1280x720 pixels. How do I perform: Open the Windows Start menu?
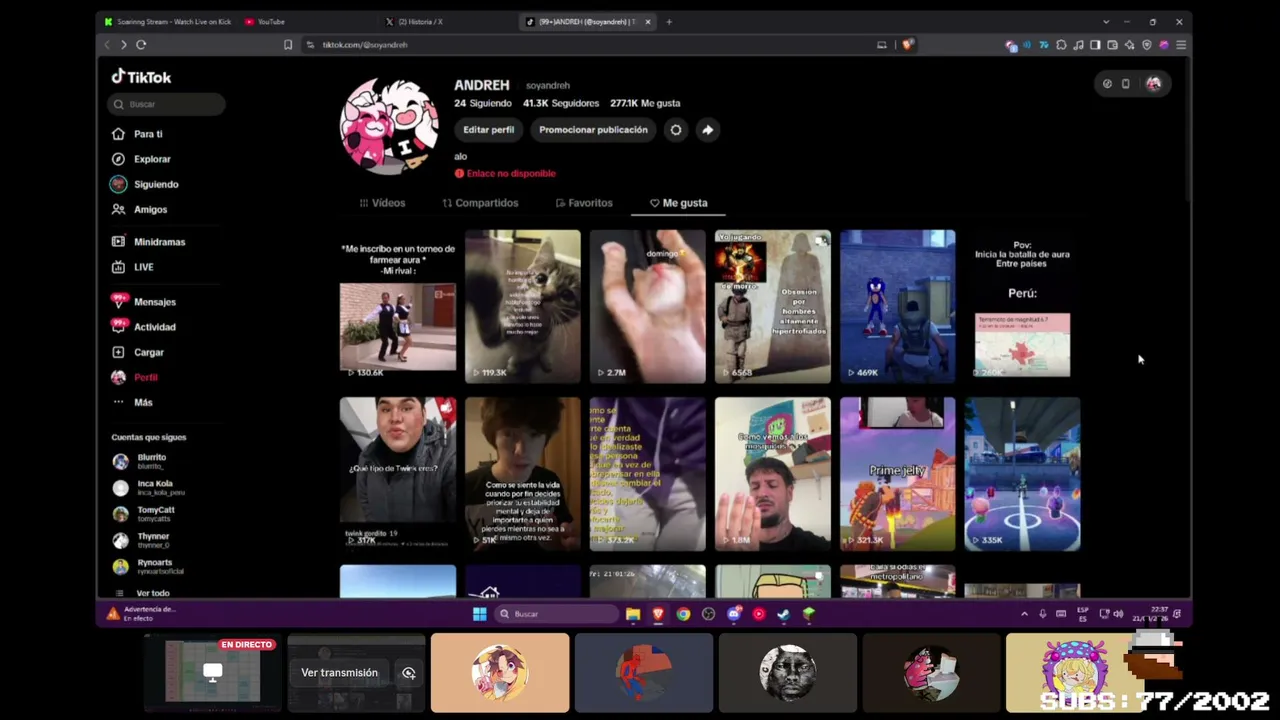[x=479, y=614]
